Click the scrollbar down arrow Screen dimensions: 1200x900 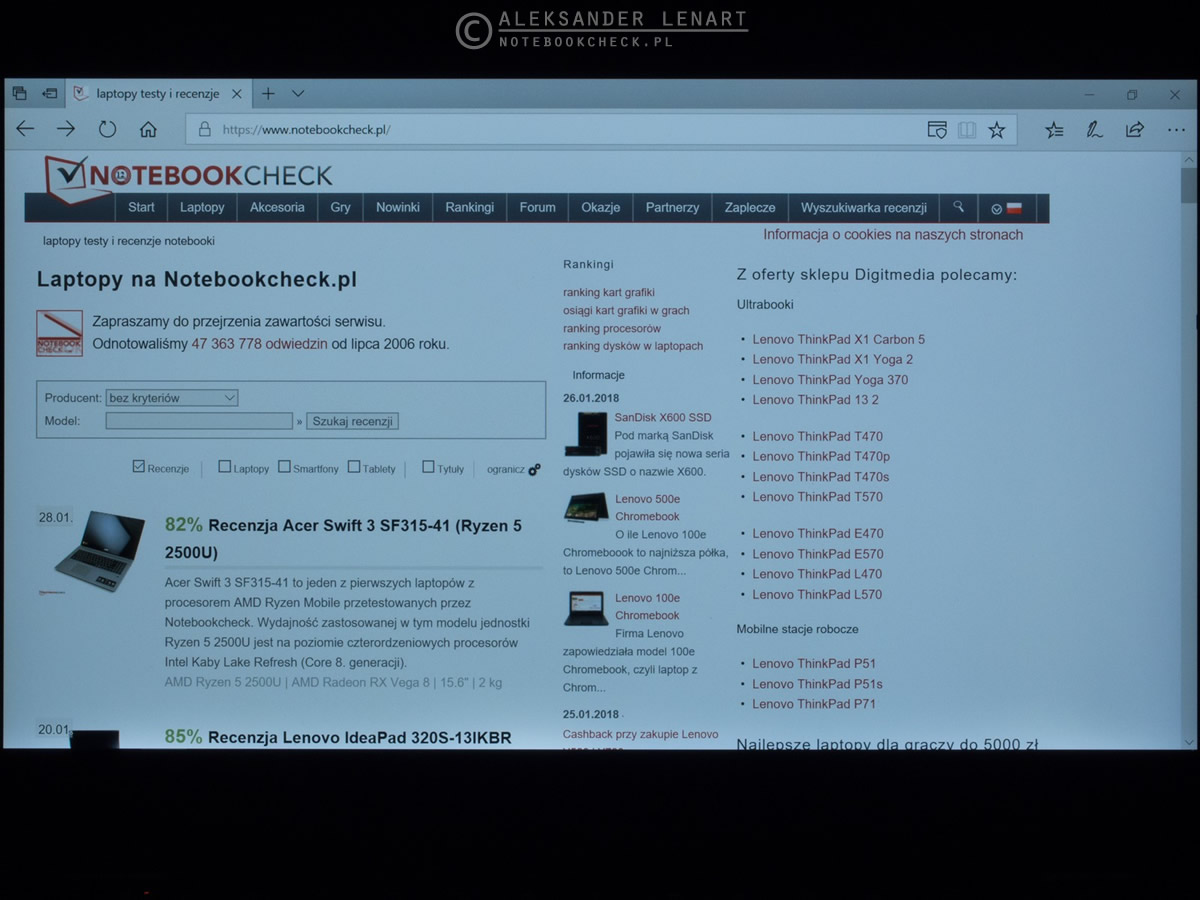point(1188,742)
